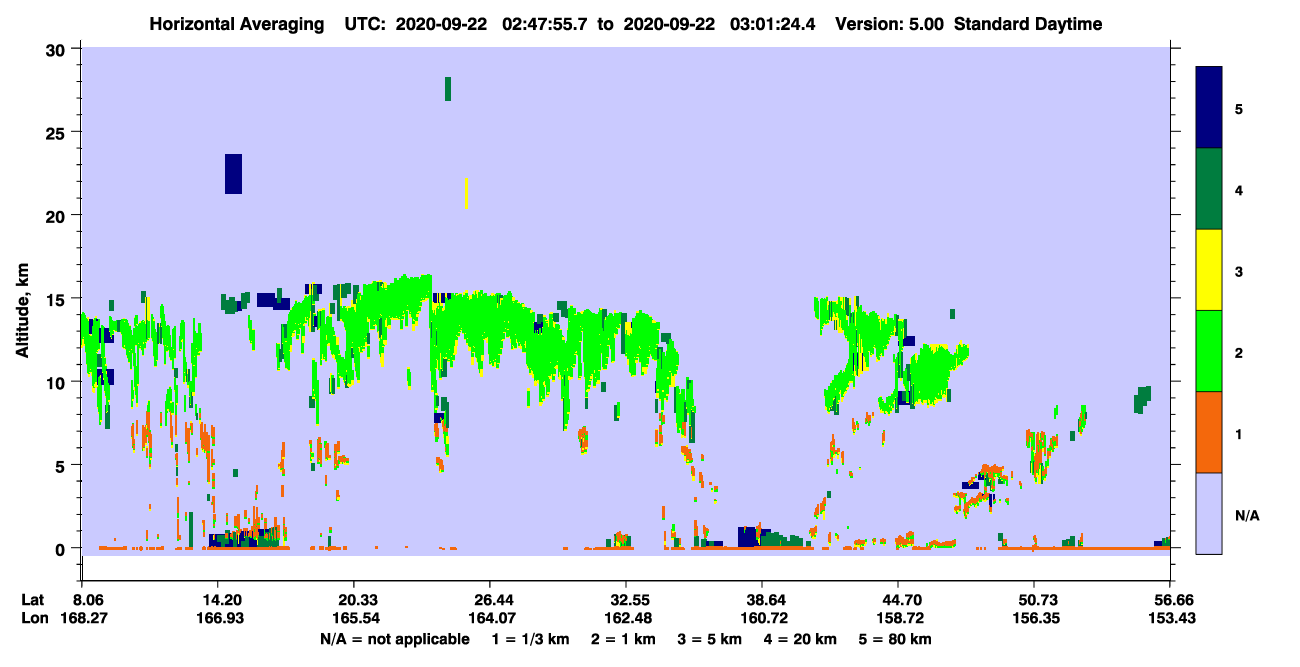This screenshot has height=667, width=1300.
Task: Click legend text '1 = 1/3 km'
Action: [532, 639]
